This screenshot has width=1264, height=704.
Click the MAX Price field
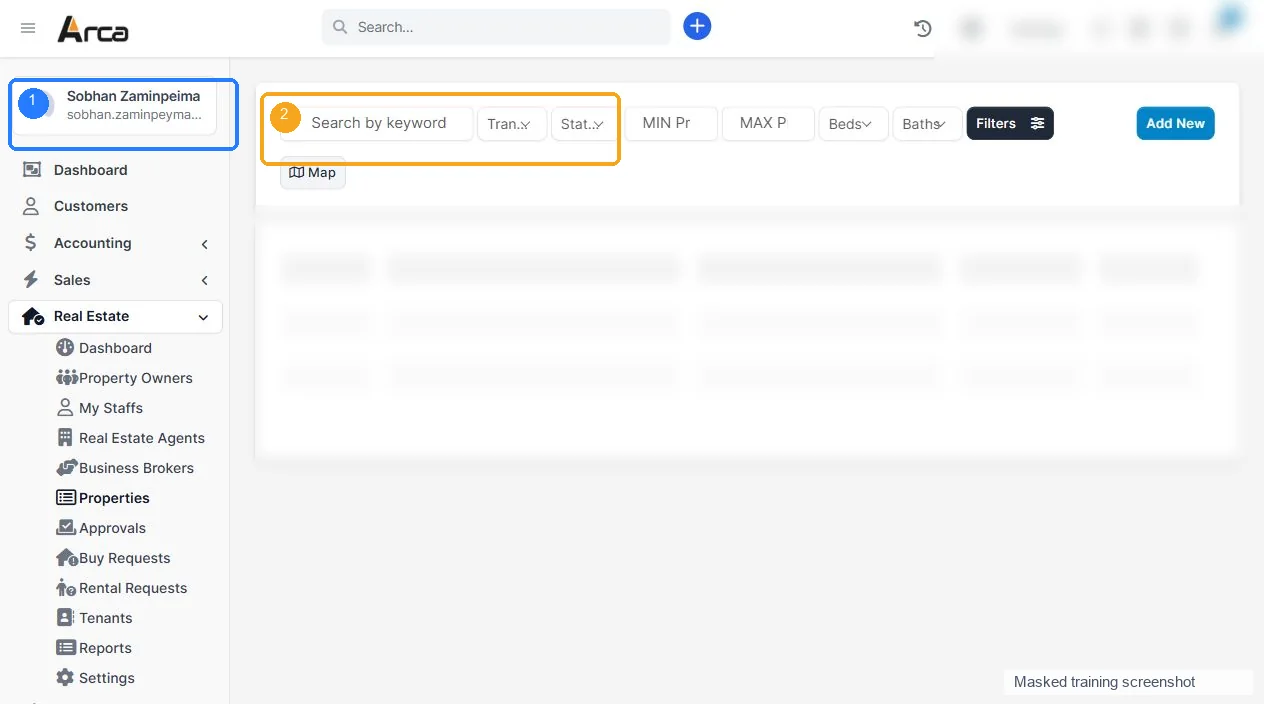click(x=768, y=123)
